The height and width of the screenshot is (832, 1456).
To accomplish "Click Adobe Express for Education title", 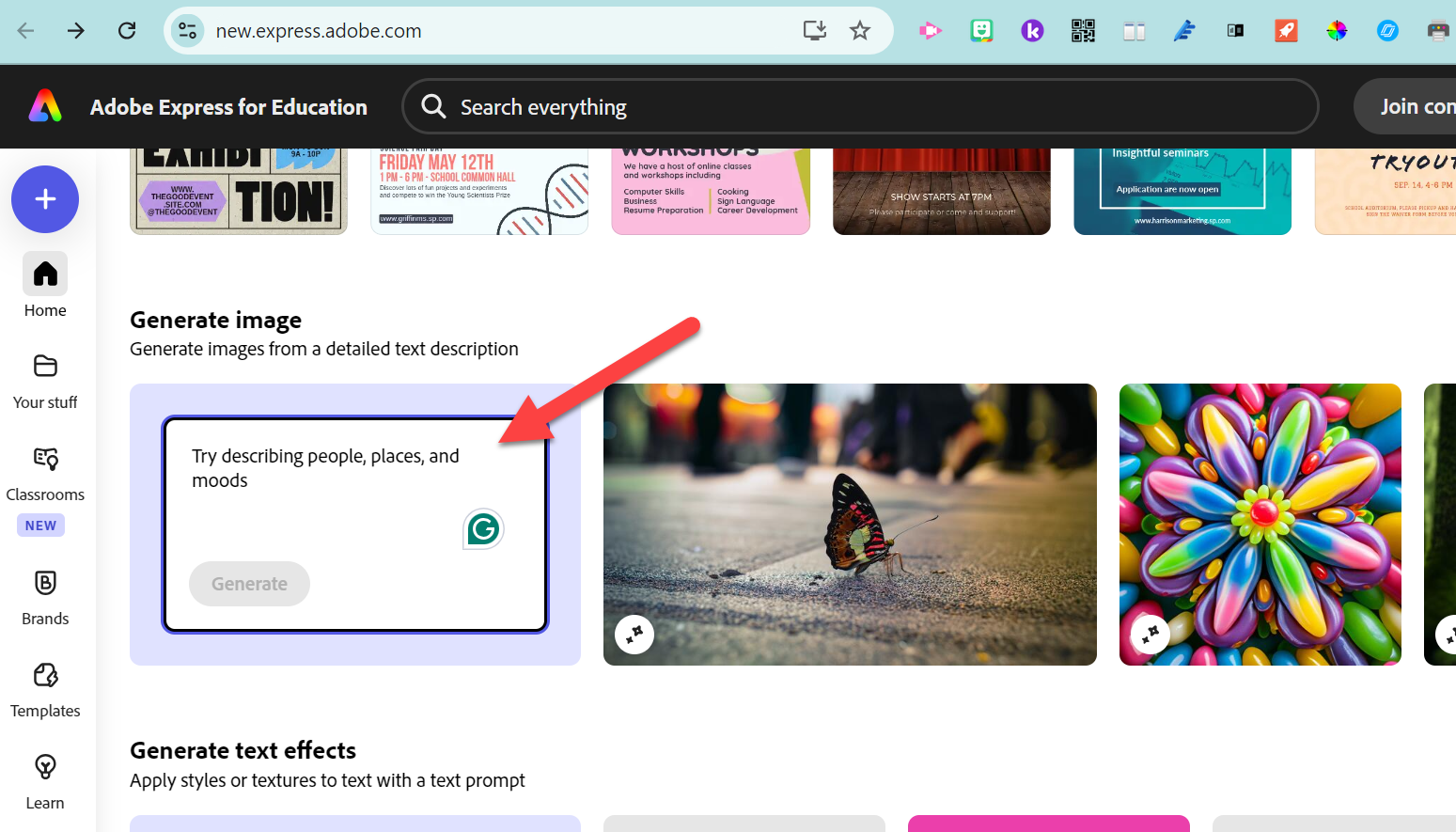I will pos(228,107).
